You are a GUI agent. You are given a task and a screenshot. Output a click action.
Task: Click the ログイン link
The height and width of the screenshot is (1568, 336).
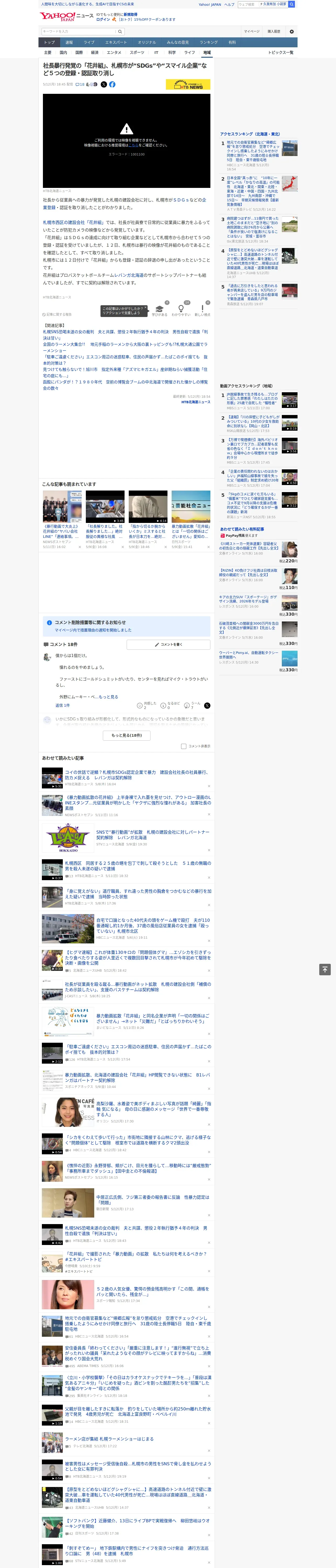[x=103, y=20]
